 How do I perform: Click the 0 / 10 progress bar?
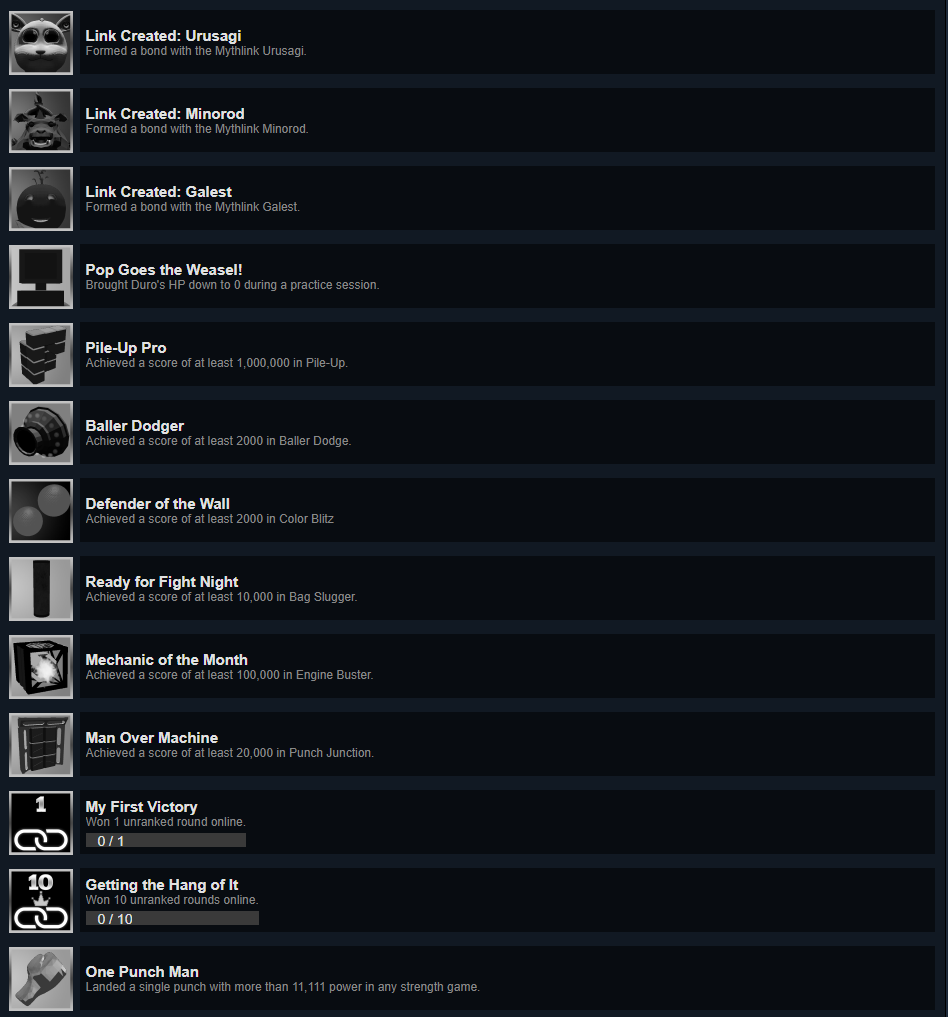[172, 918]
